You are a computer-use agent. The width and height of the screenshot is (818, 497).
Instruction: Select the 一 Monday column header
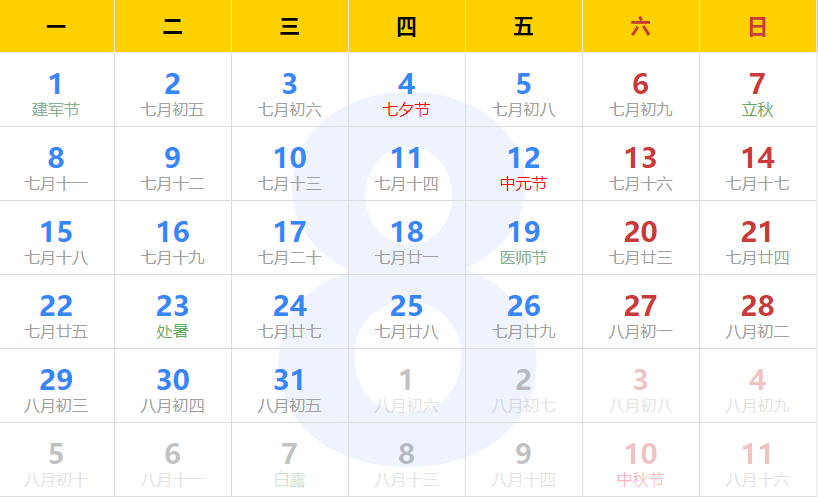(x=56, y=27)
